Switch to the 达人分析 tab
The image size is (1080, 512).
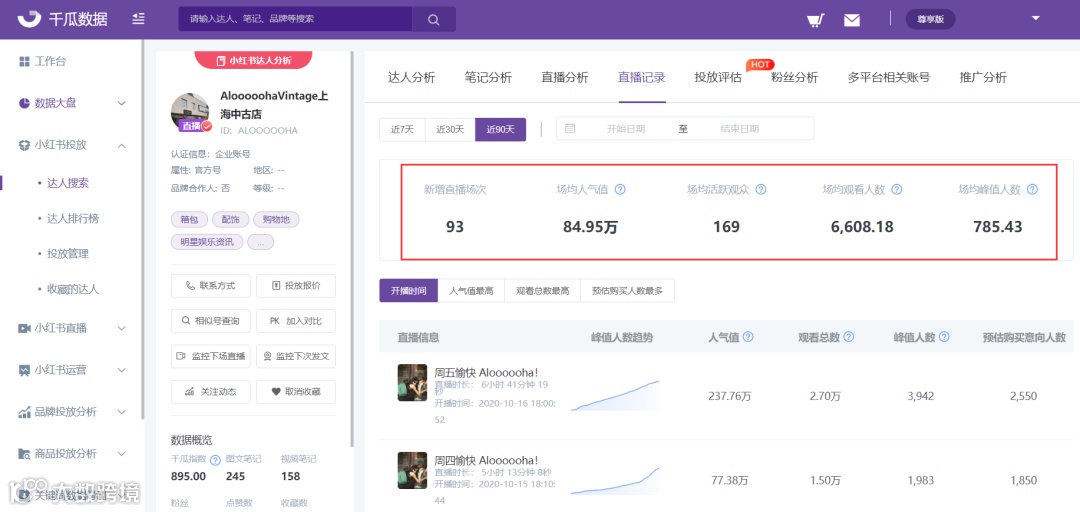pos(412,77)
